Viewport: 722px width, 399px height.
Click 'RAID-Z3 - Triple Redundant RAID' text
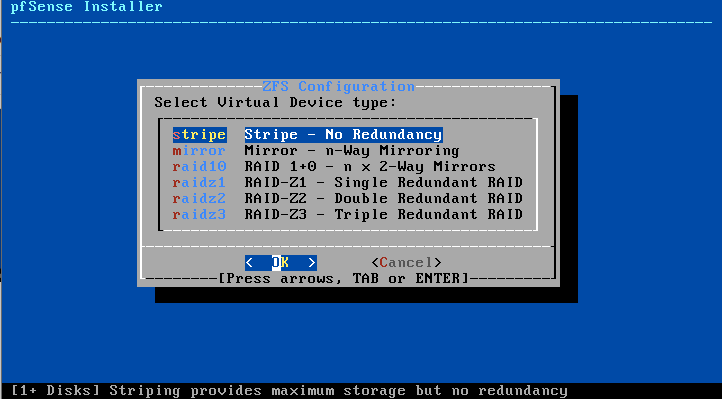384,214
